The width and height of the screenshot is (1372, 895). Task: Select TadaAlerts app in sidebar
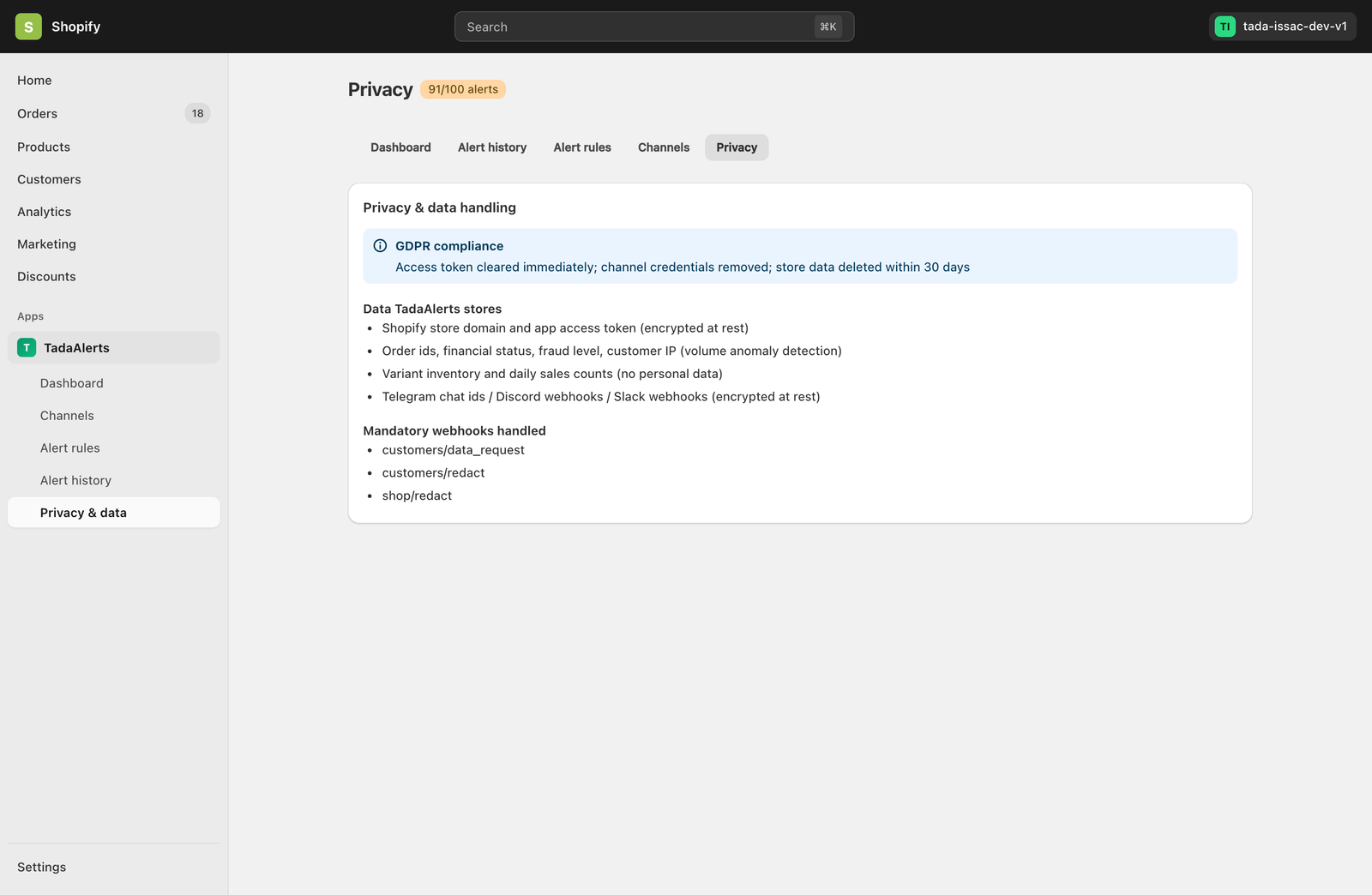click(114, 347)
